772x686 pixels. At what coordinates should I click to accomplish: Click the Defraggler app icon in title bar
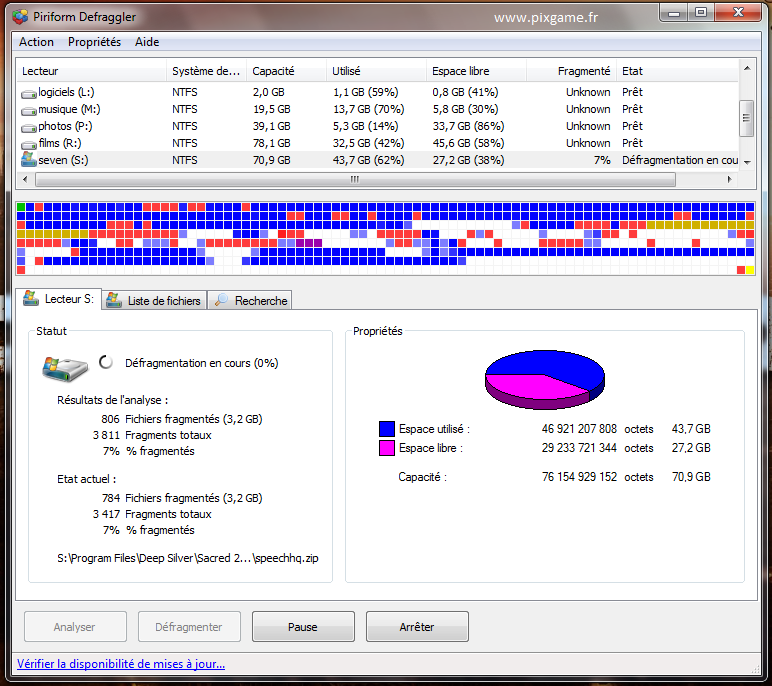[20, 17]
